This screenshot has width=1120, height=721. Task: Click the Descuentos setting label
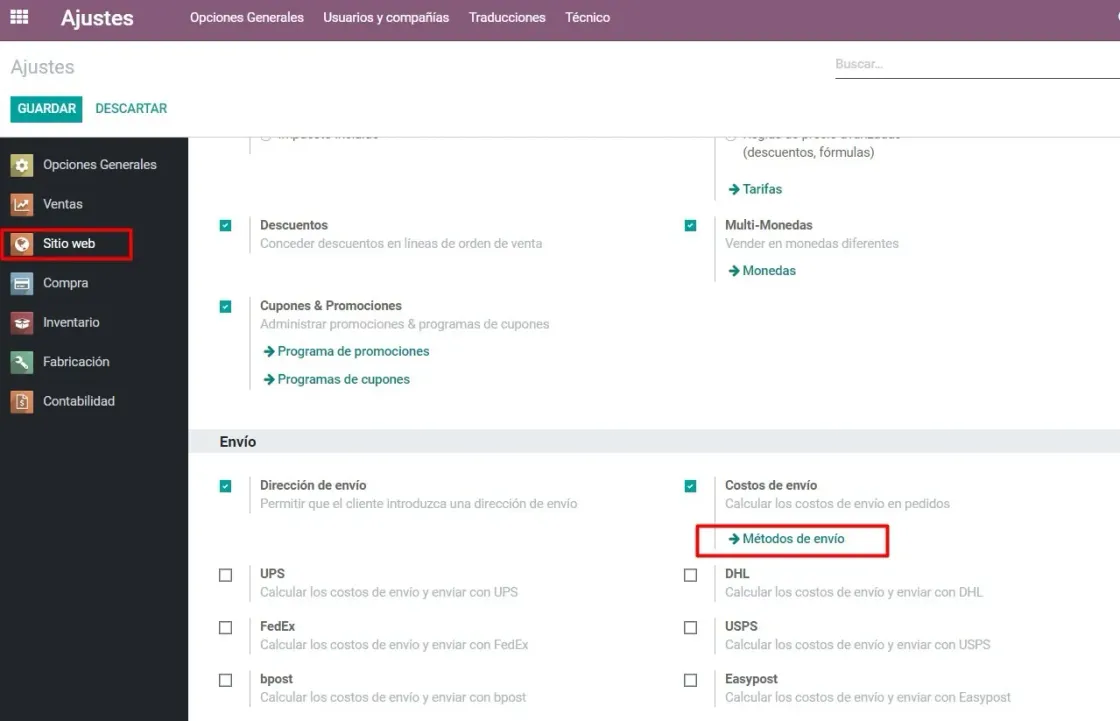pos(294,225)
